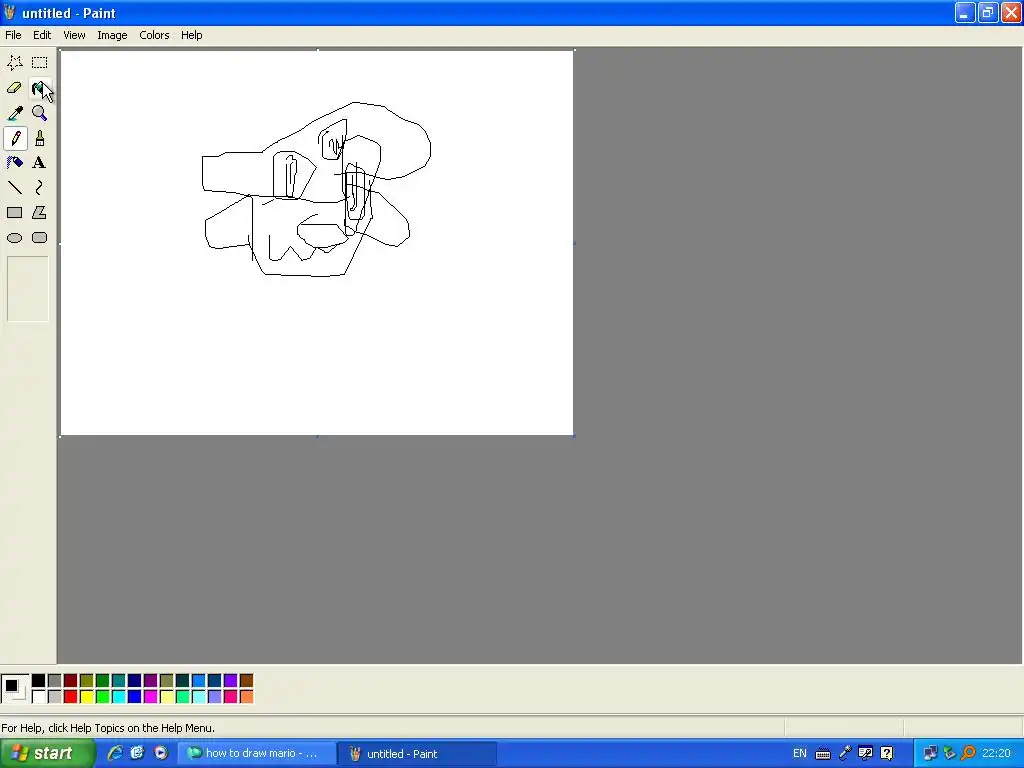Open the File menu

coord(13,35)
